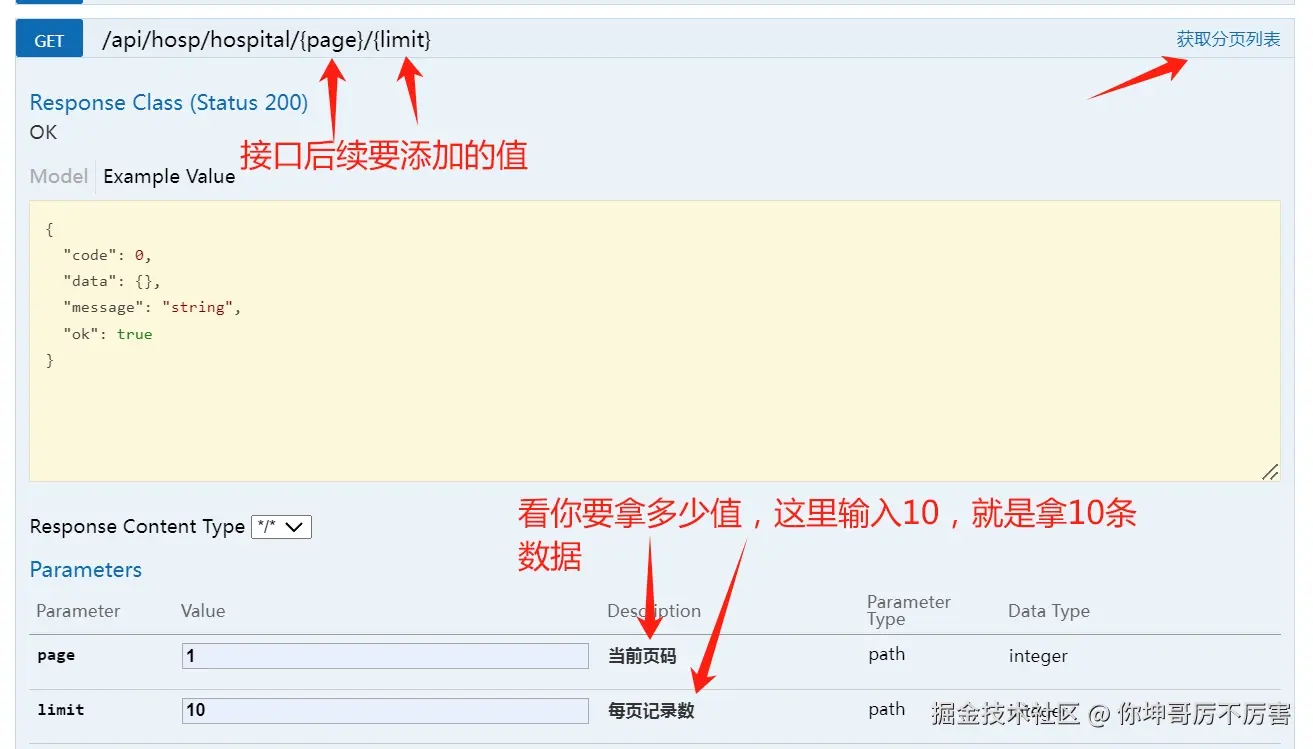1313x749 pixels.
Task: Open the 获取分页列表 link
Action: coord(1228,38)
